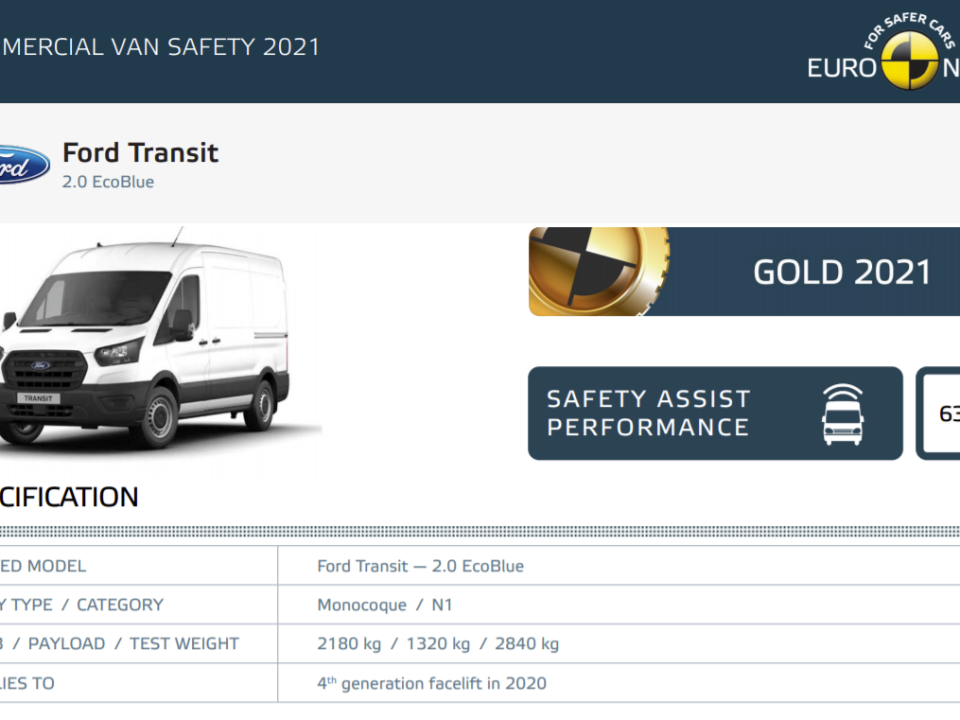Viewport: 960px width, 720px height.
Task: Click the GOLD 2021 rating banner
Action: pos(744,271)
